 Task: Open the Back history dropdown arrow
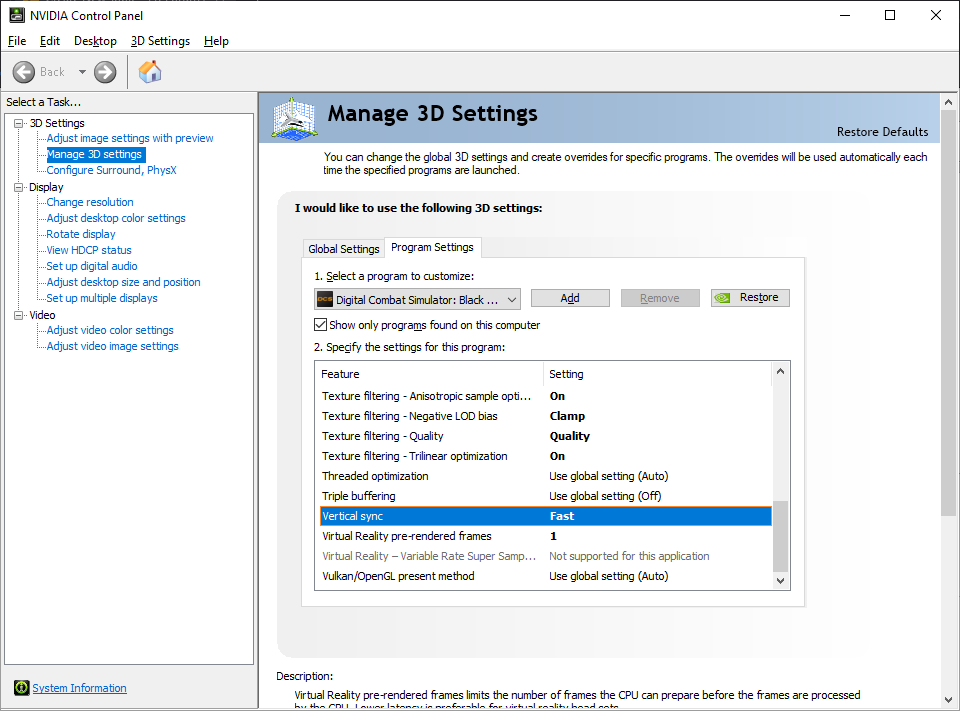pyautogui.click(x=82, y=72)
